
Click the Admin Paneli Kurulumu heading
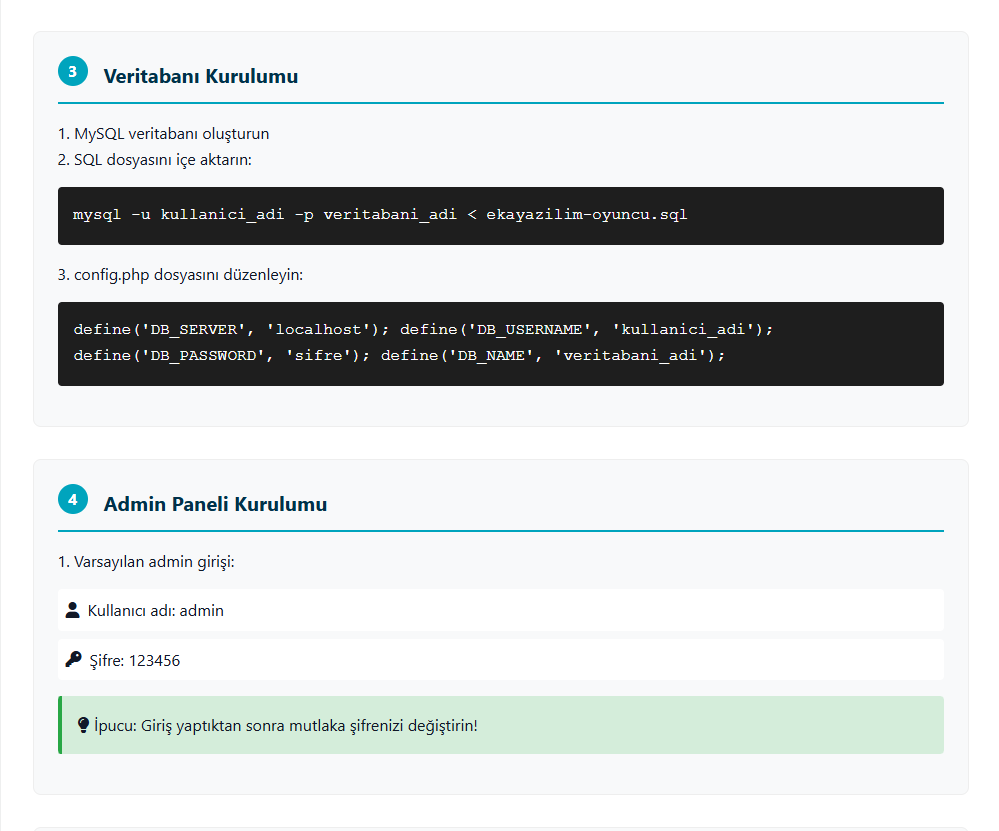(x=215, y=504)
